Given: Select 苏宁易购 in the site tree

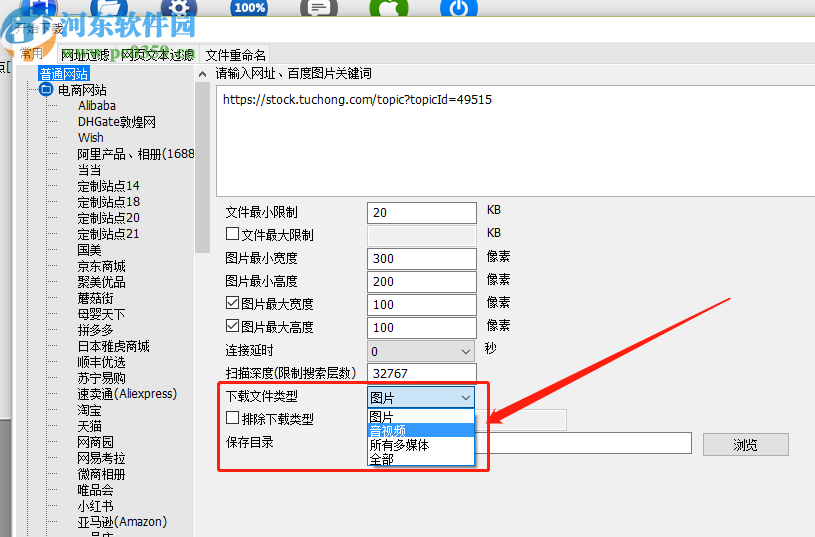Looking at the screenshot, I should tap(101, 378).
